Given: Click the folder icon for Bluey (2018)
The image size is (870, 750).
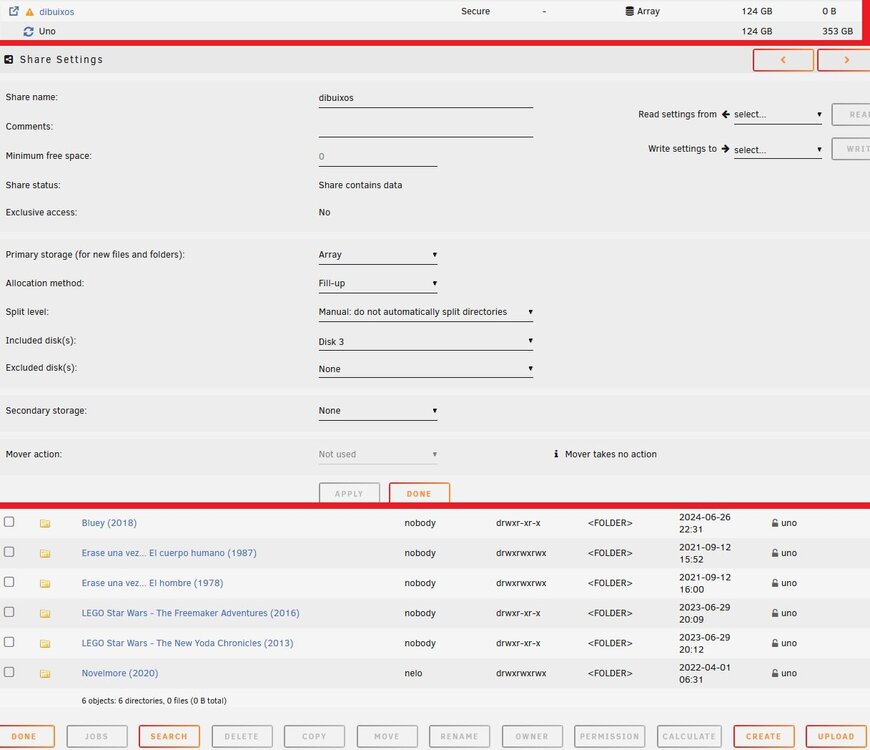Looking at the screenshot, I should point(45,523).
